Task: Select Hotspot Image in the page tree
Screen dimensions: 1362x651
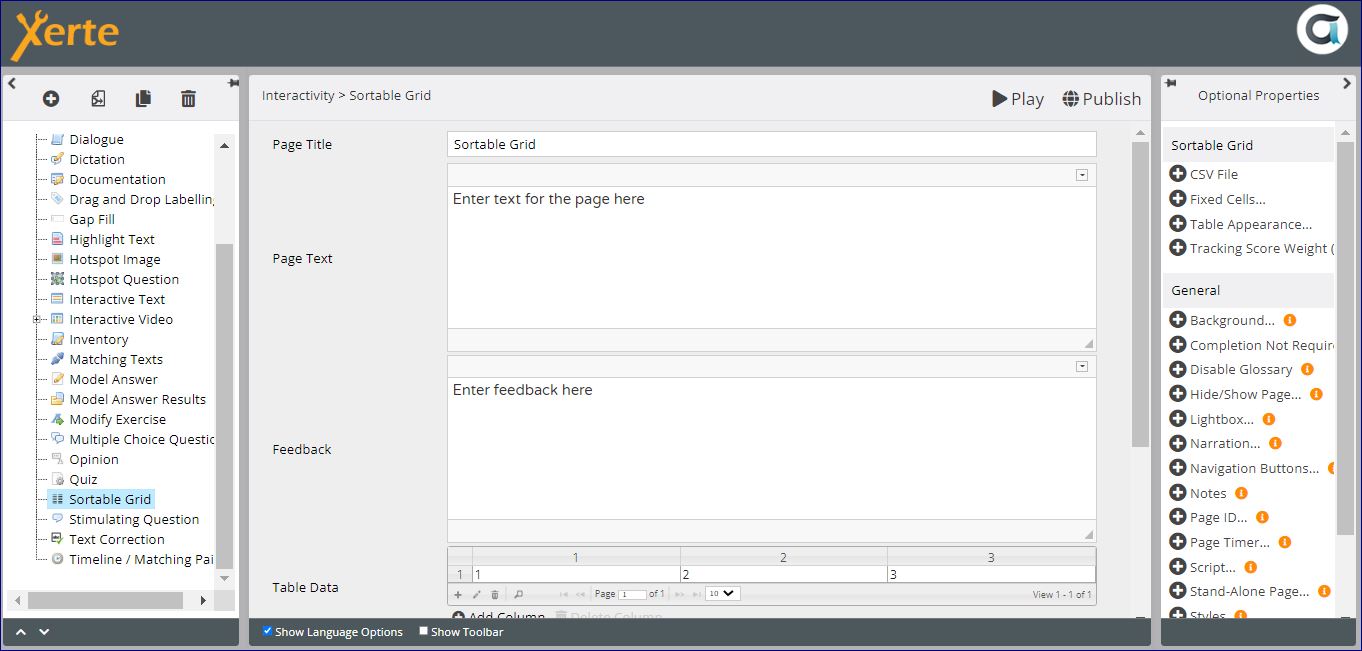Action: [114, 259]
